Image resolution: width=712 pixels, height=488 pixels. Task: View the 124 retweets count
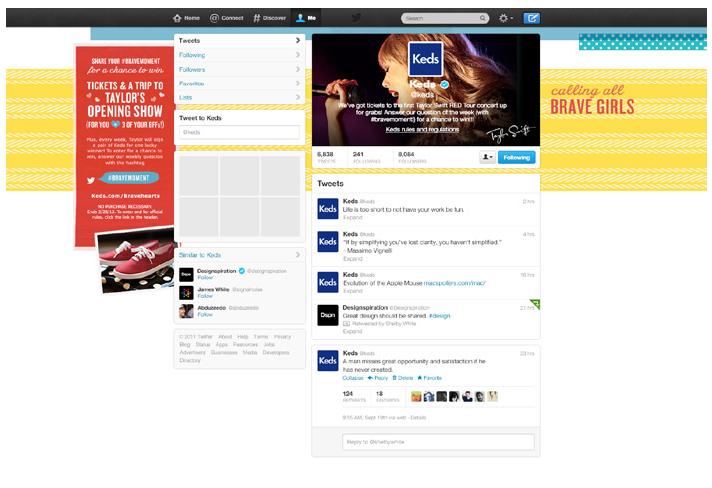click(x=354, y=396)
